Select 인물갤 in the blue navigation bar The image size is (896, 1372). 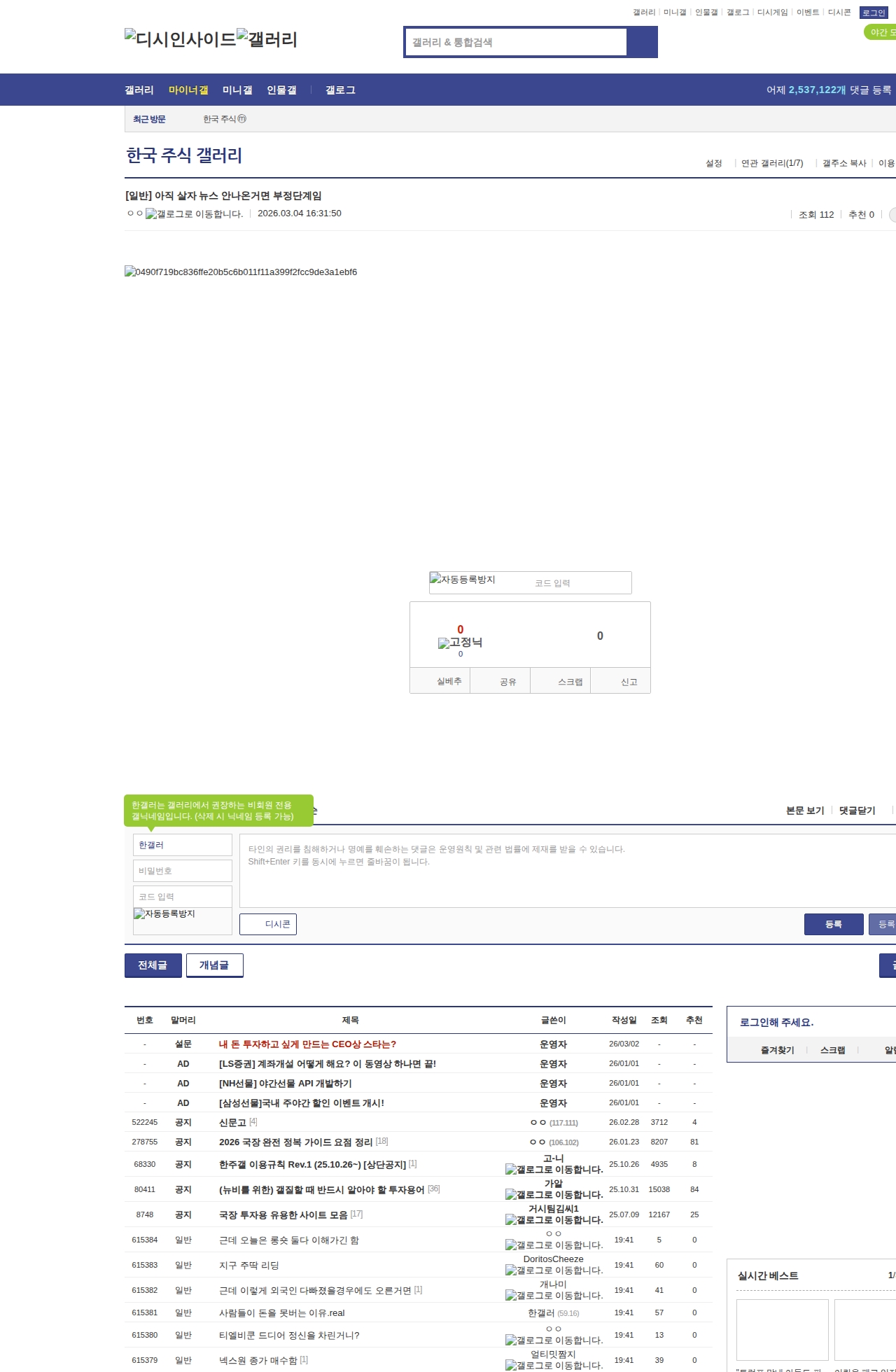click(281, 90)
